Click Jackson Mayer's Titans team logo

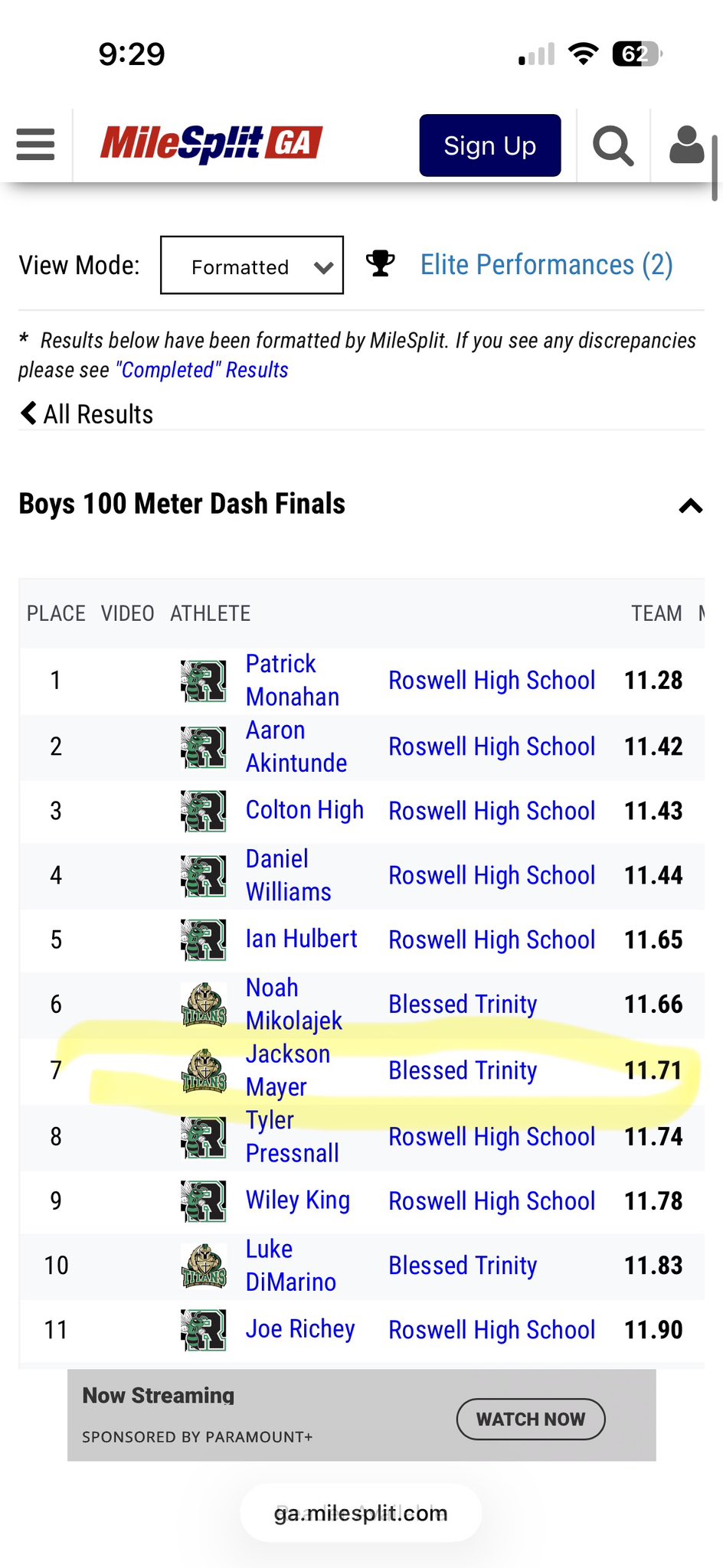click(x=204, y=1070)
